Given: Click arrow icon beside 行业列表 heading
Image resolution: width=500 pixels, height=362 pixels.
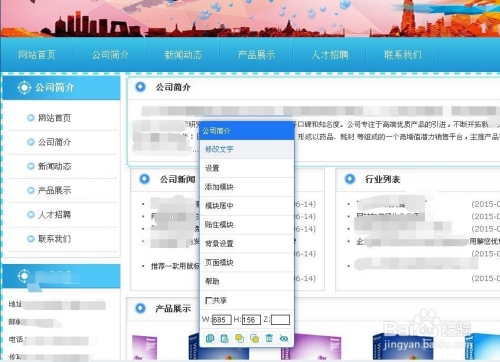Looking at the screenshot, I should tap(350, 179).
